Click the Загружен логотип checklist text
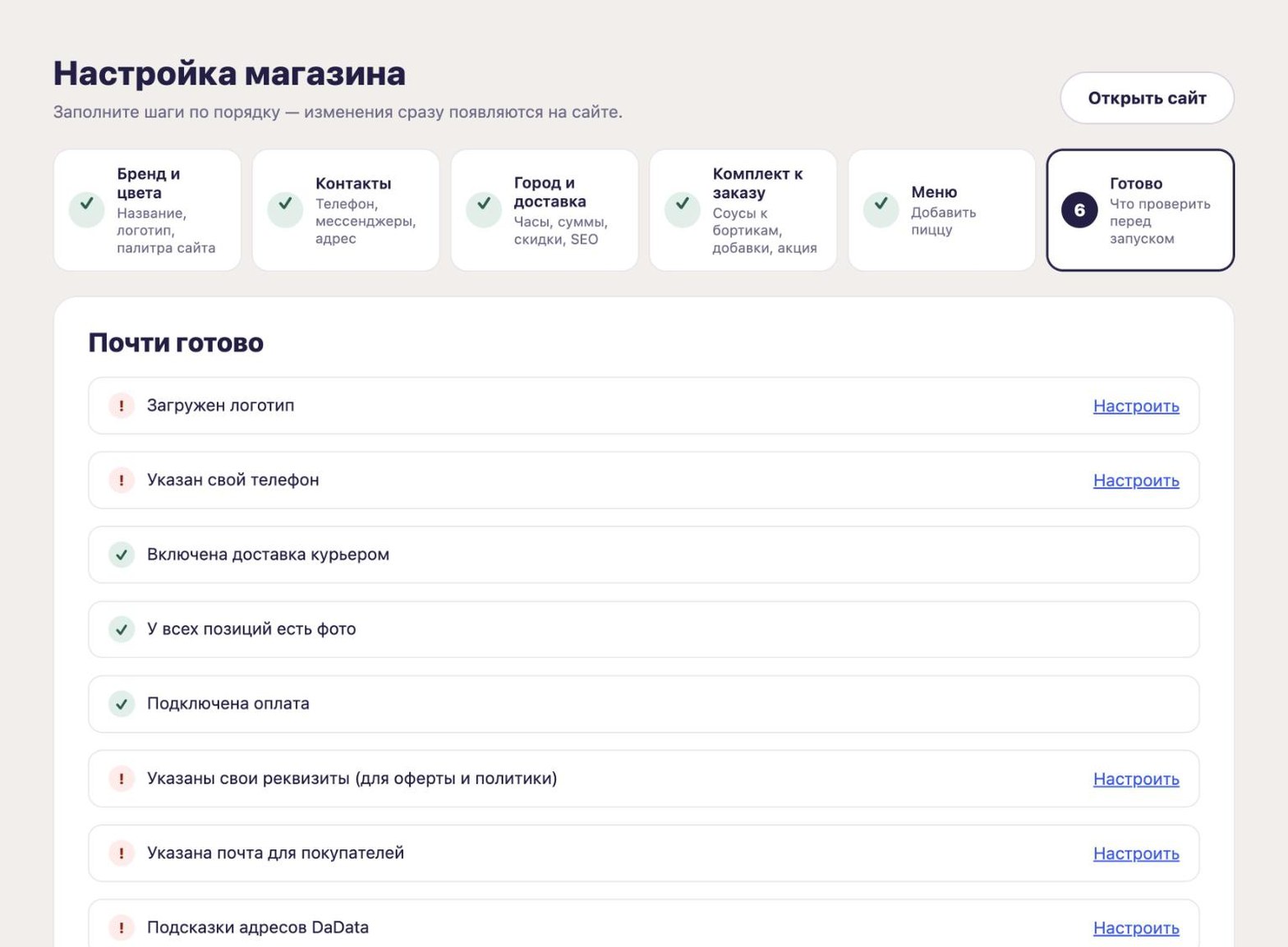 click(220, 406)
